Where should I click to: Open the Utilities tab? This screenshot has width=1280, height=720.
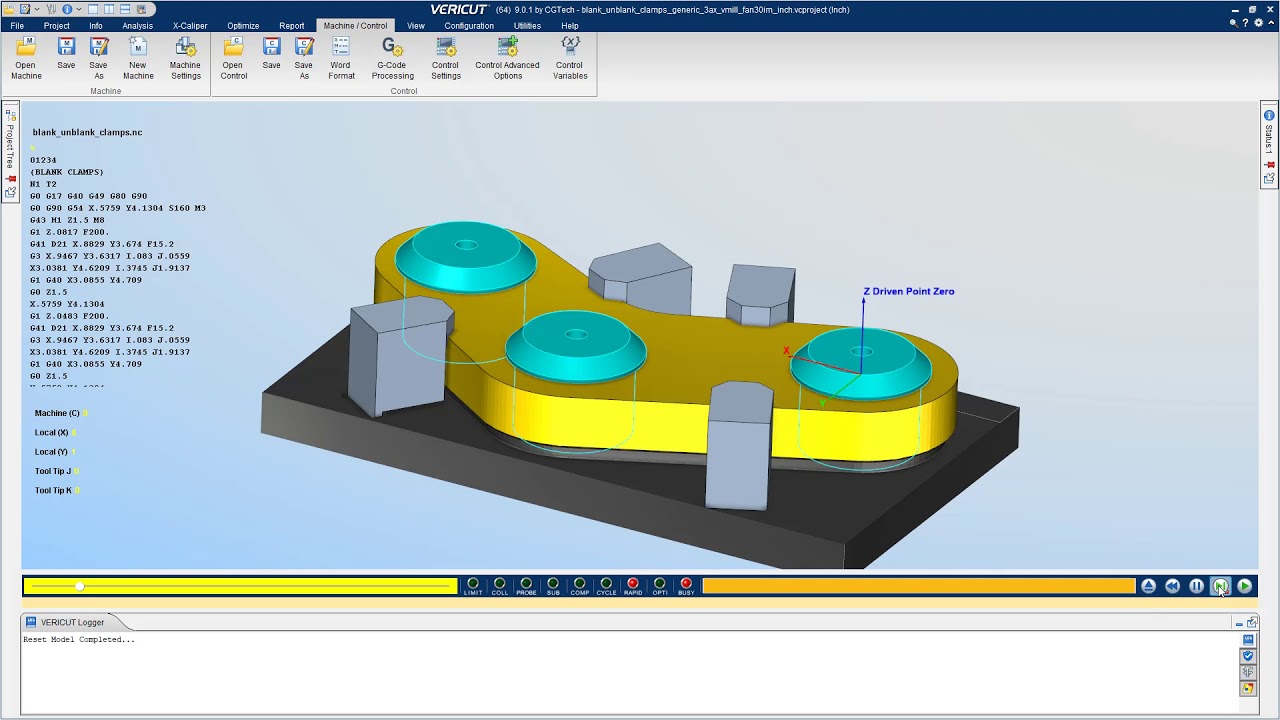(527, 26)
